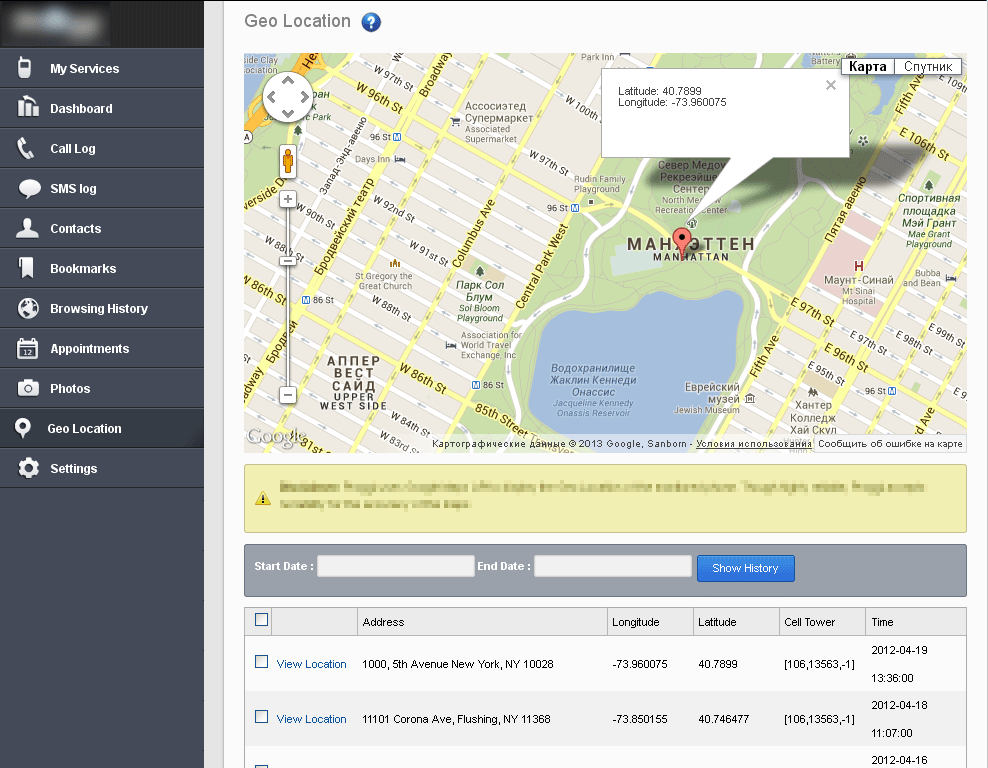988x768 pixels.
Task: Pan the map left with arrow
Action: (x=272, y=97)
